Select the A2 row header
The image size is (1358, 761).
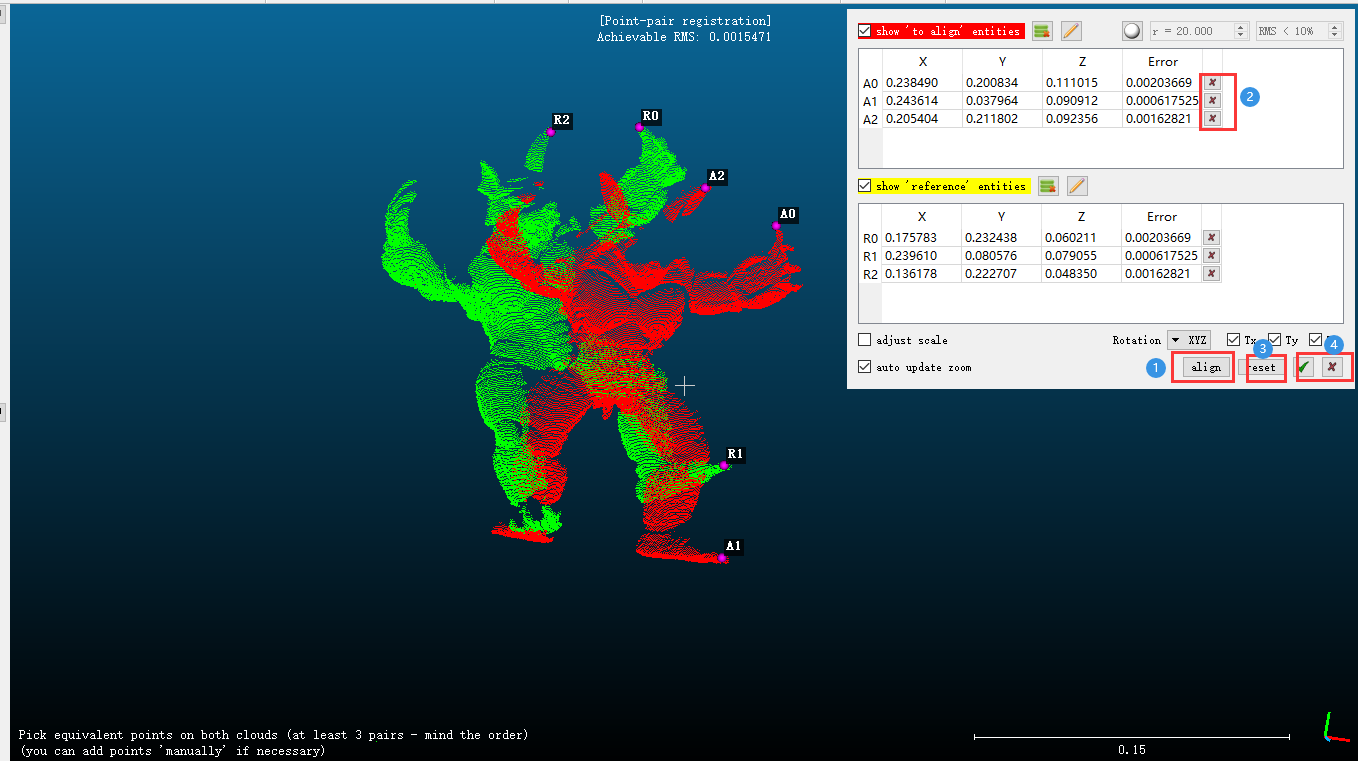[870, 119]
